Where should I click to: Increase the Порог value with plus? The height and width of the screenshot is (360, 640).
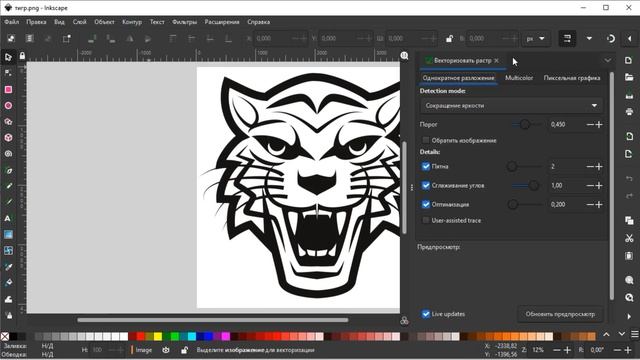pos(599,124)
